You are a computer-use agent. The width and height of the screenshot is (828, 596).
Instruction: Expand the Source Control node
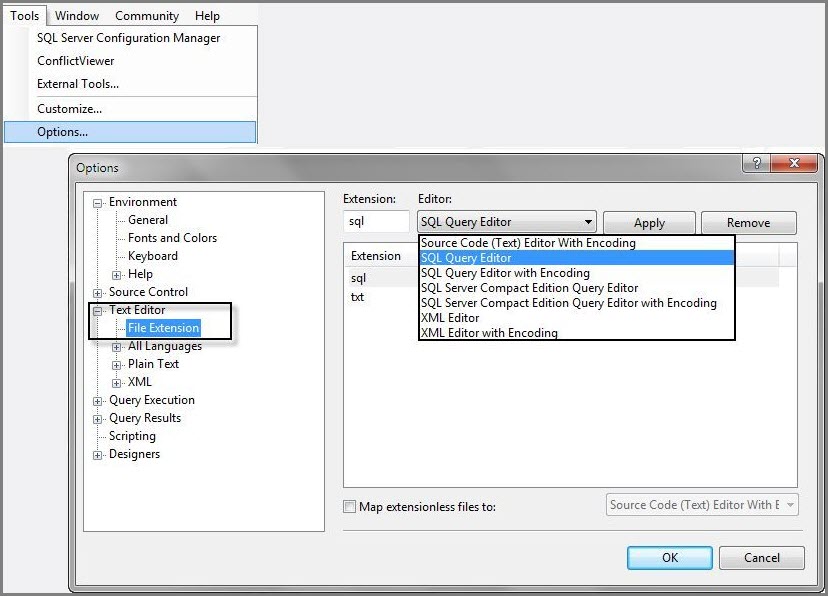pyautogui.click(x=97, y=293)
